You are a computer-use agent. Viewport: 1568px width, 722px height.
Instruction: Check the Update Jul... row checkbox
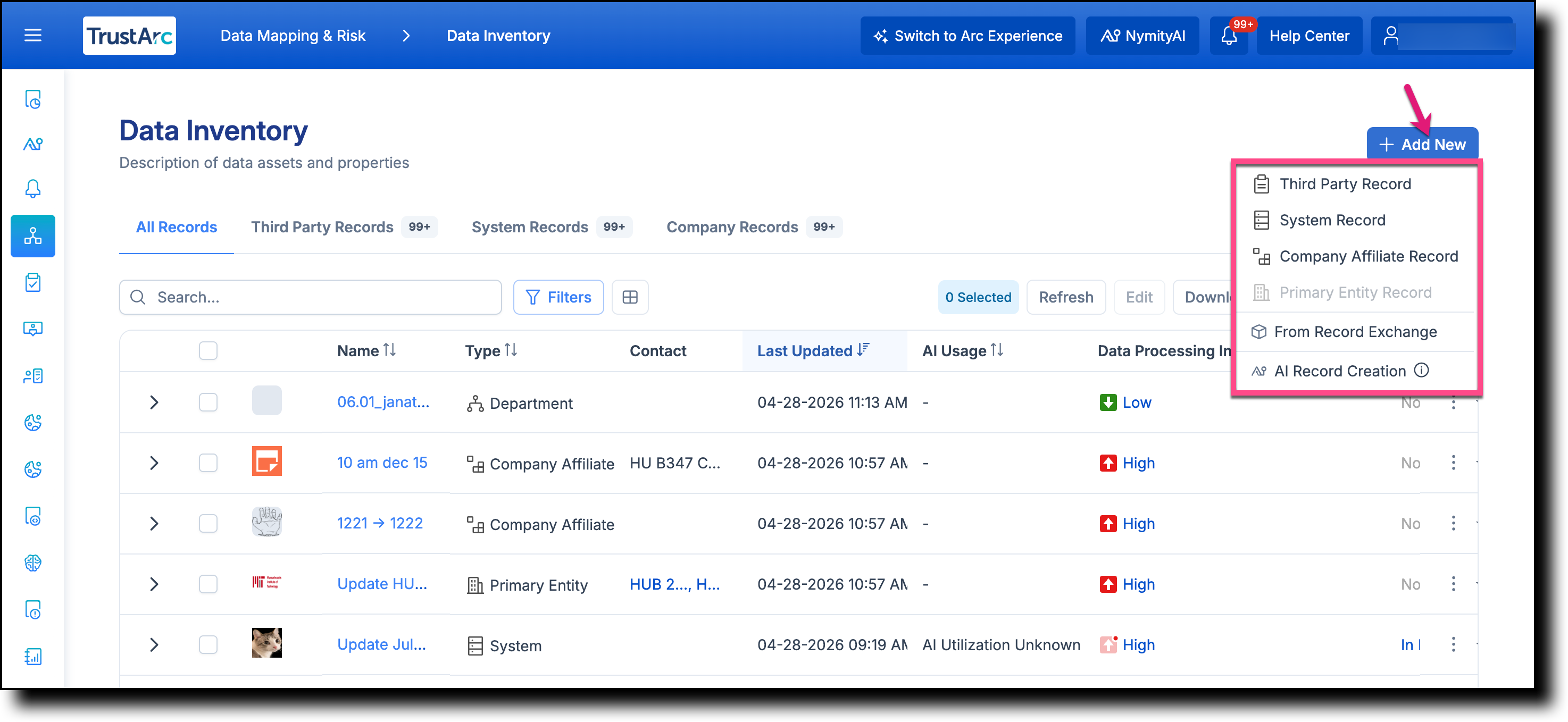pos(208,645)
